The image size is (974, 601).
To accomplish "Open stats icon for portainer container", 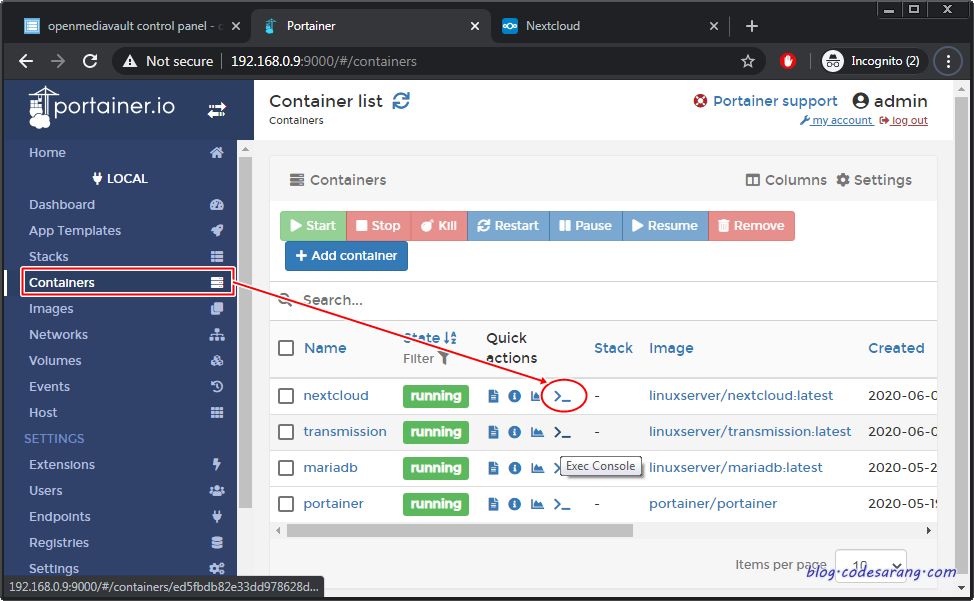I will 537,504.
